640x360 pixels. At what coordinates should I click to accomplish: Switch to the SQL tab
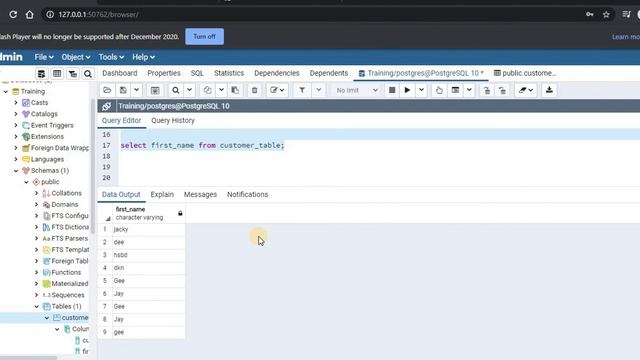click(x=197, y=73)
